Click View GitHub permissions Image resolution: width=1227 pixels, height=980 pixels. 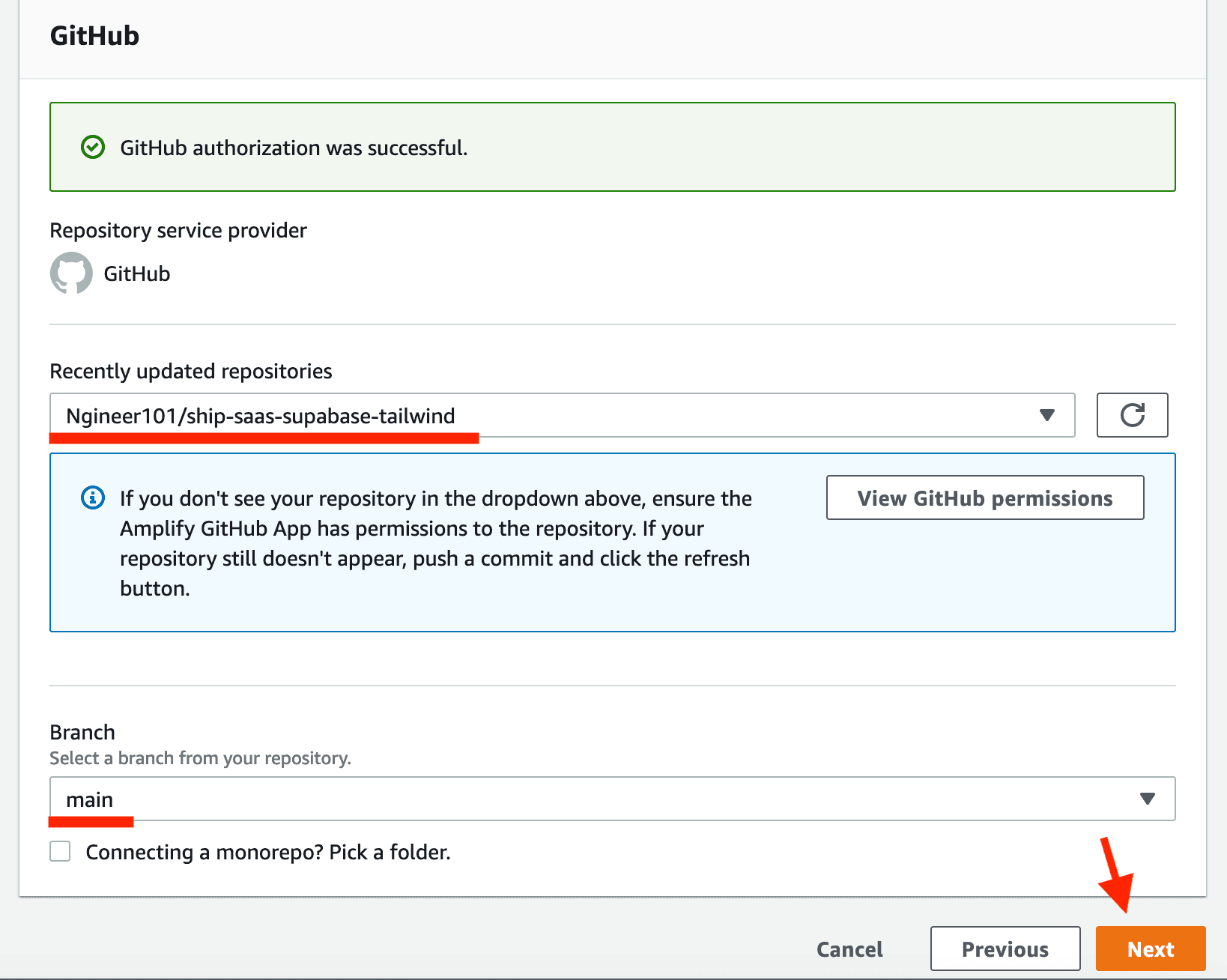(984, 497)
